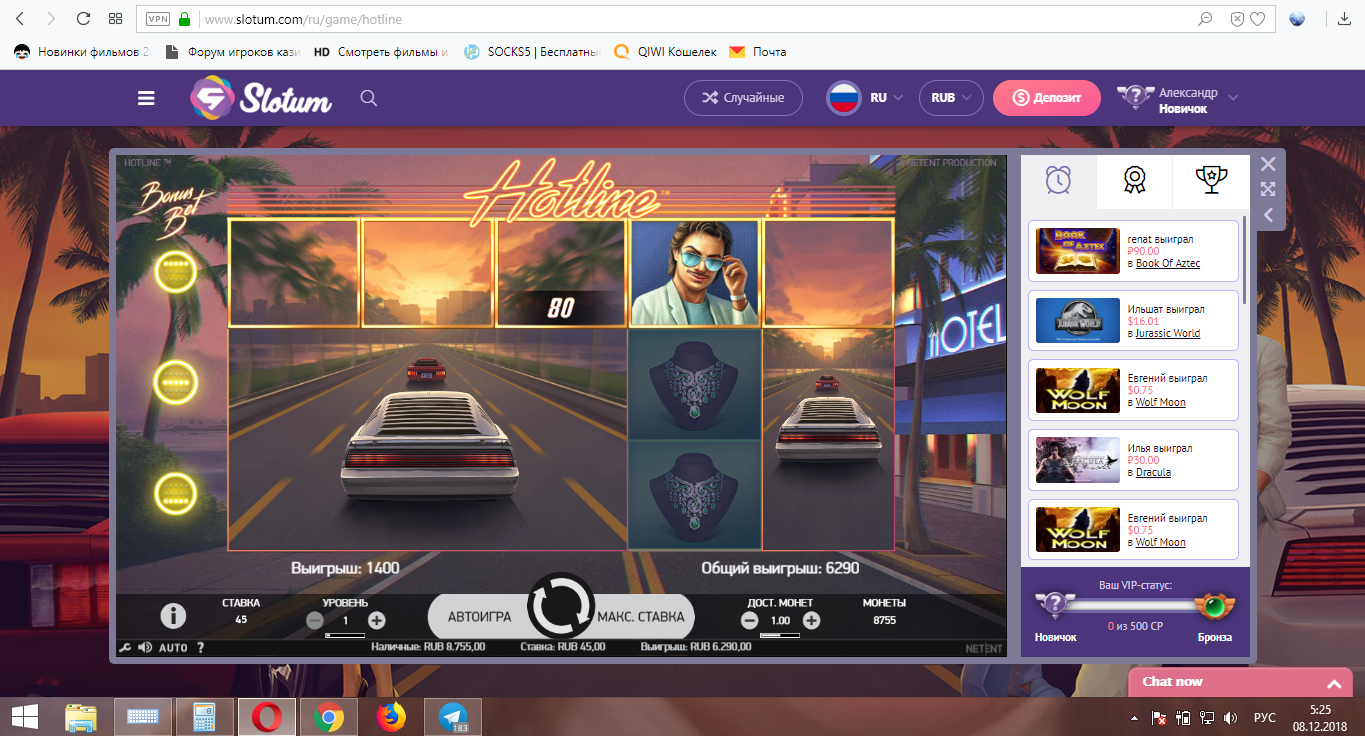
Task: Select the award ribbon tab
Action: (x=1134, y=180)
